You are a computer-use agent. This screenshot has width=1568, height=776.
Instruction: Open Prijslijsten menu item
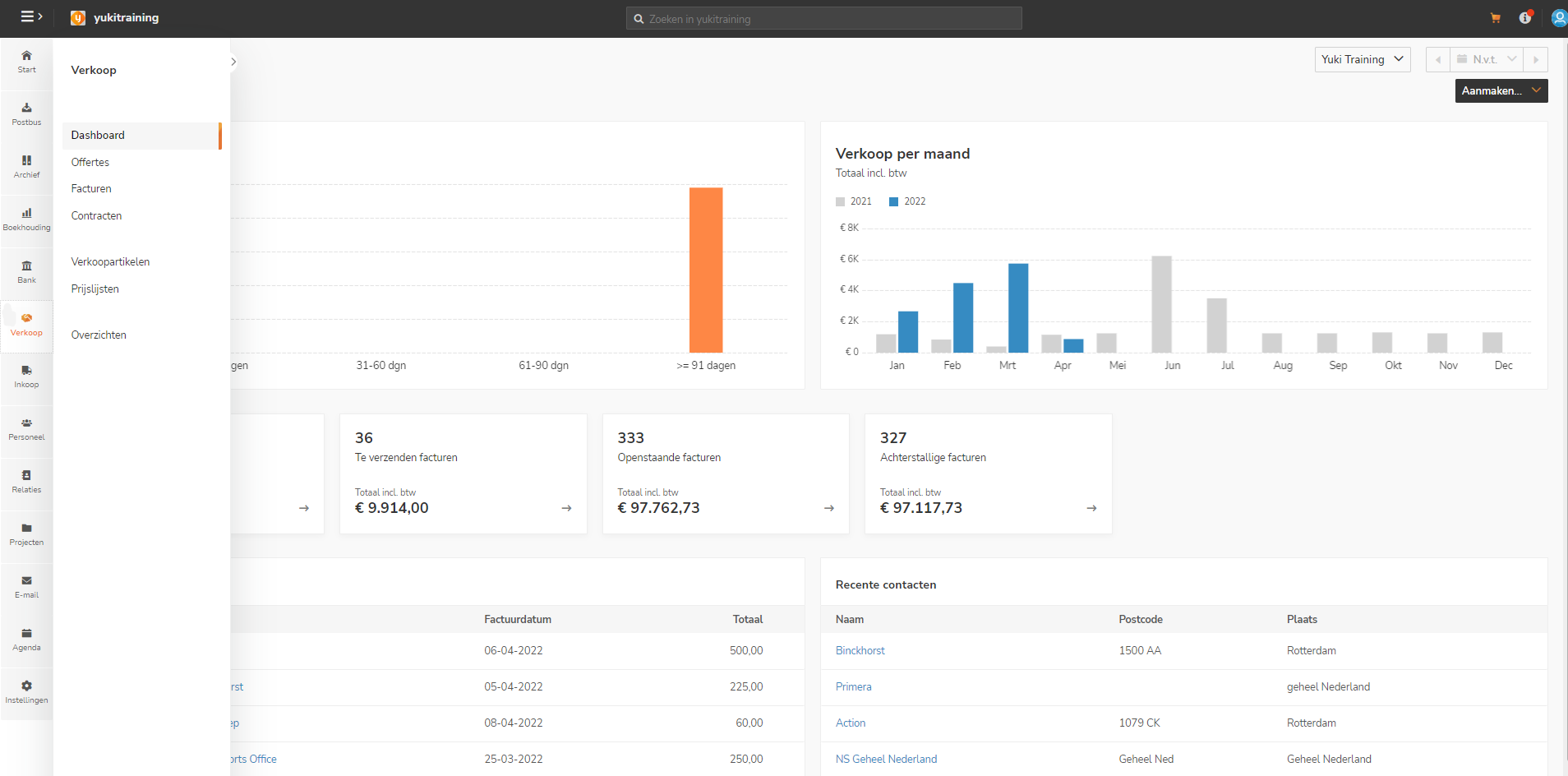[95, 289]
